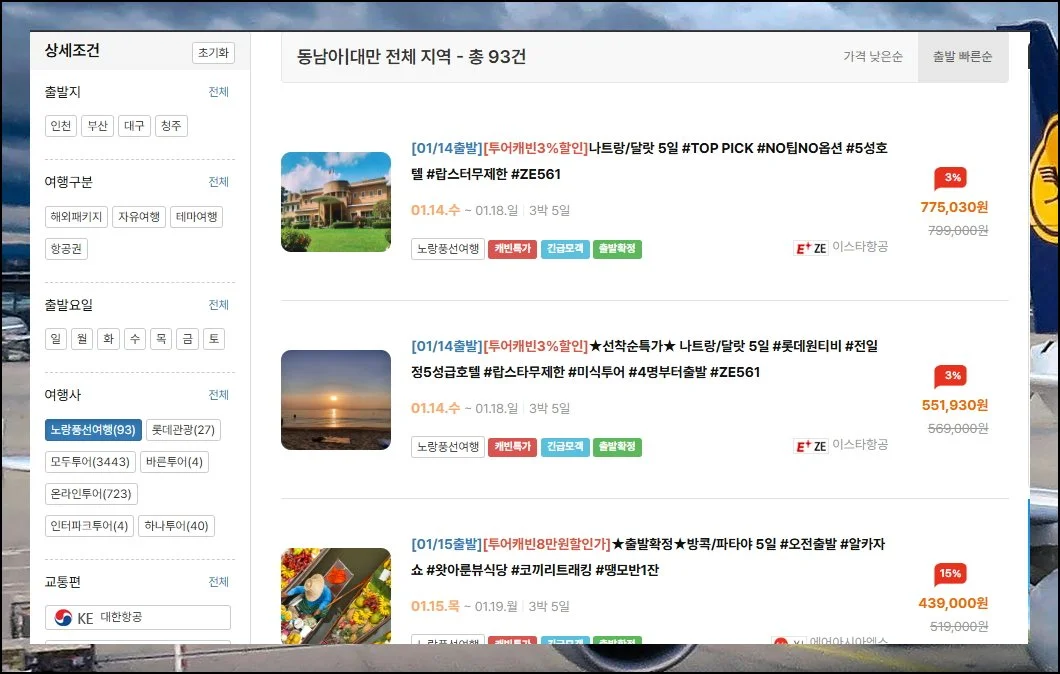The width and height of the screenshot is (1060, 674).
Task: Reset filters with 초기화 button
Action: pyautogui.click(x=213, y=53)
